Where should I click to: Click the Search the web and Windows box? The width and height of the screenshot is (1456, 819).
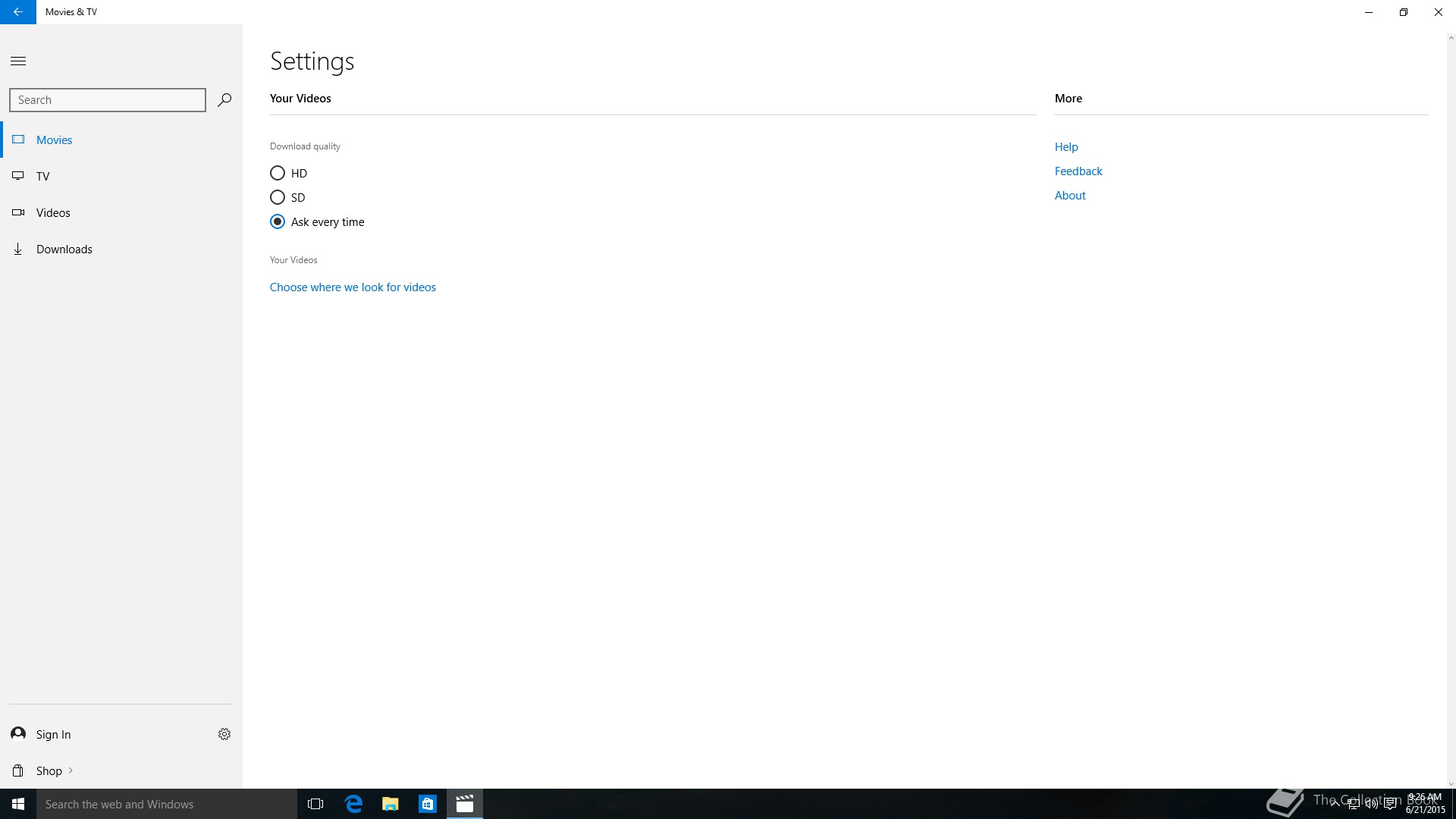click(167, 804)
